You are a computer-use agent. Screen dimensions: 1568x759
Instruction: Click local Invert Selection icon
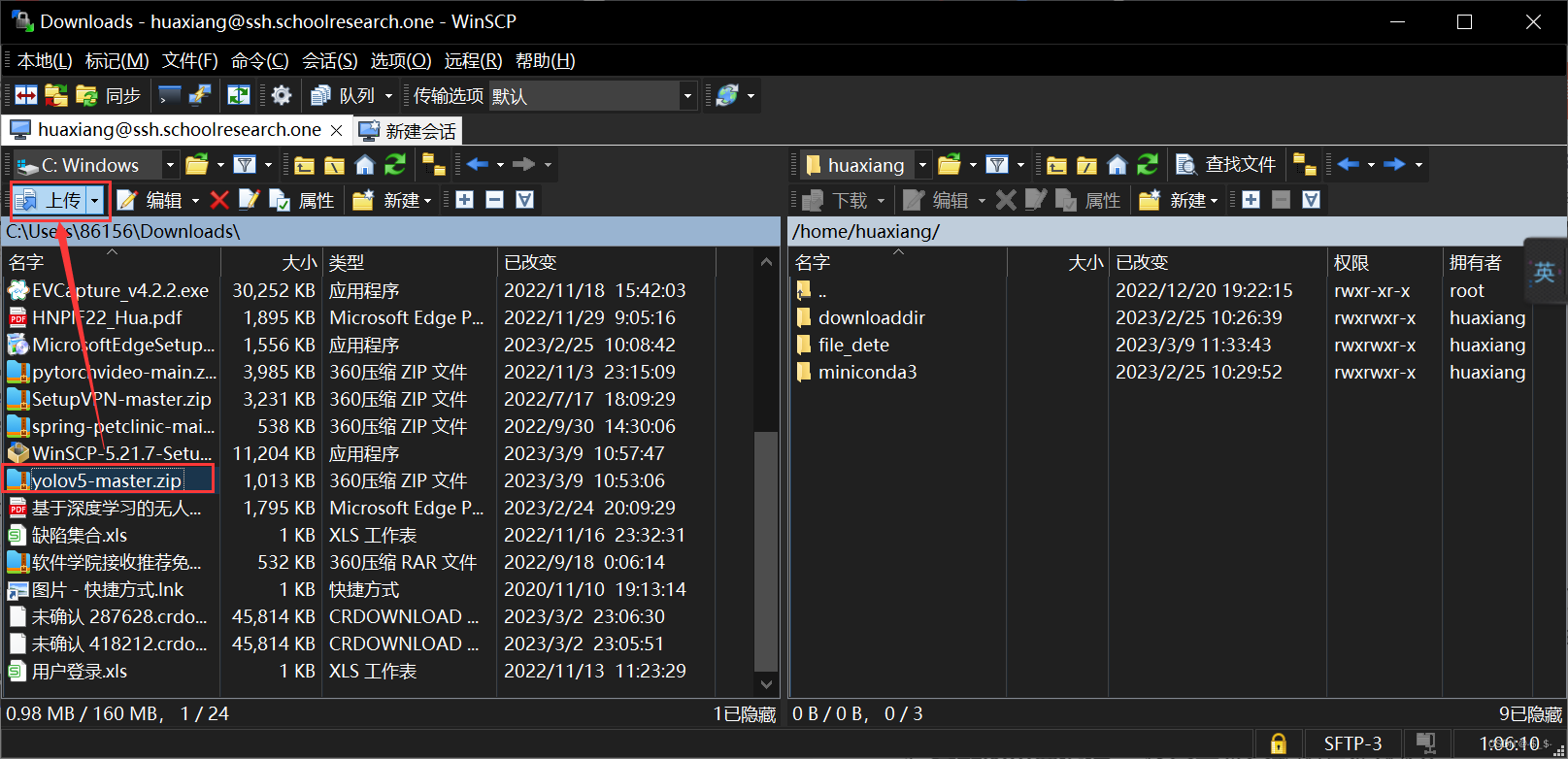pyautogui.click(x=524, y=200)
